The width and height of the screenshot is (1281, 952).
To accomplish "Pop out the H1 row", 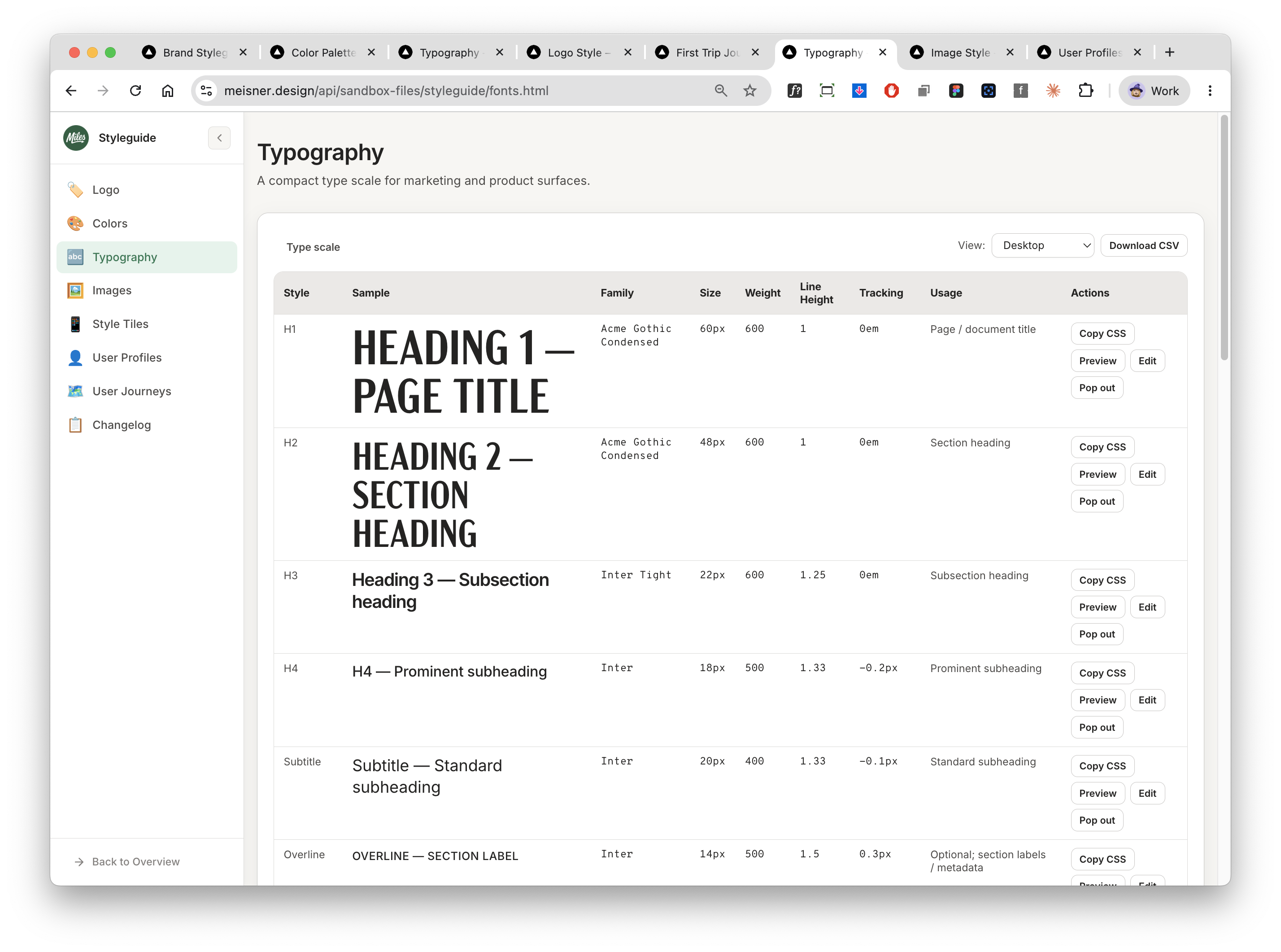I will 1097,388.
